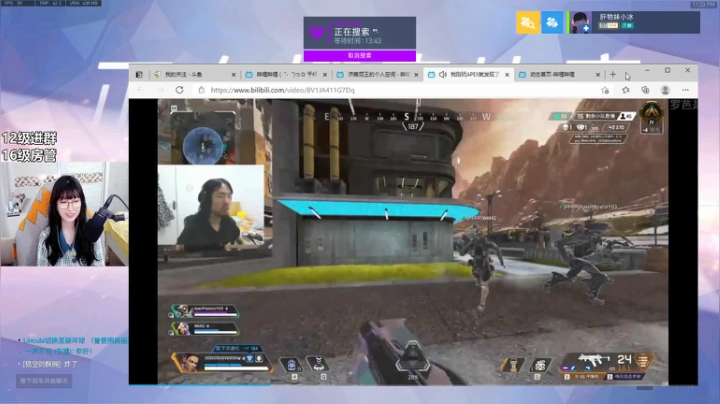Viewport: 720px width, 404px height.
Task: Open browser settings and more menu
Action: (685, 90)
